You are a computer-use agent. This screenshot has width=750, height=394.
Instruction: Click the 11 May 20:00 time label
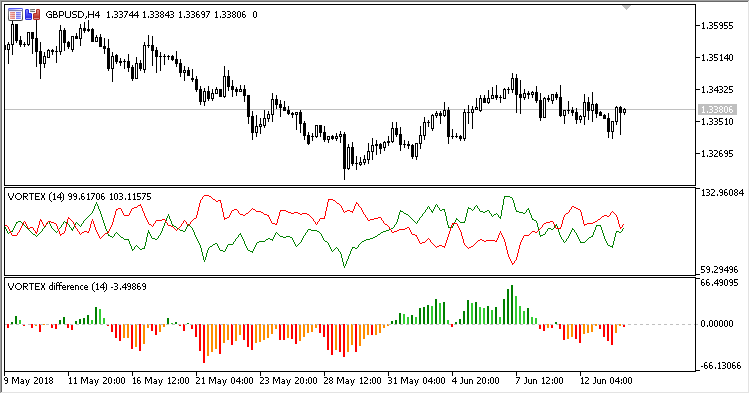[x=97, y=381]
